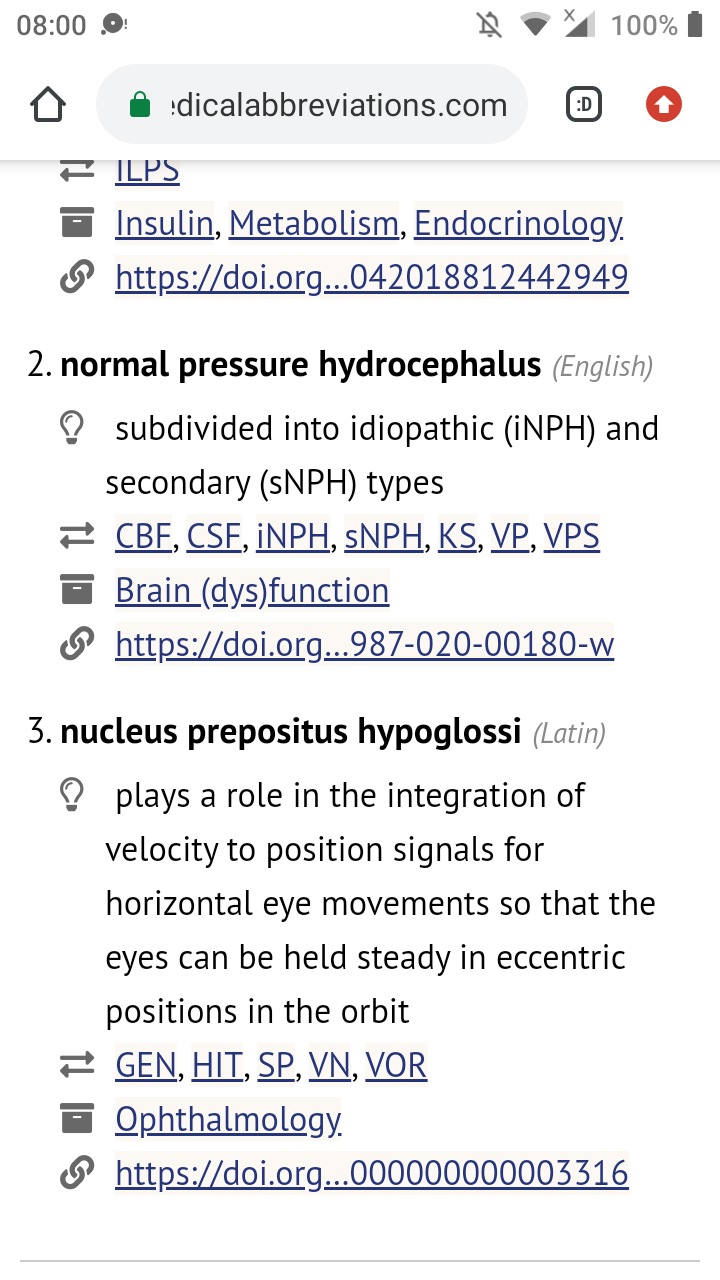Open the Endocrinology category link

(x=518, y=223)
